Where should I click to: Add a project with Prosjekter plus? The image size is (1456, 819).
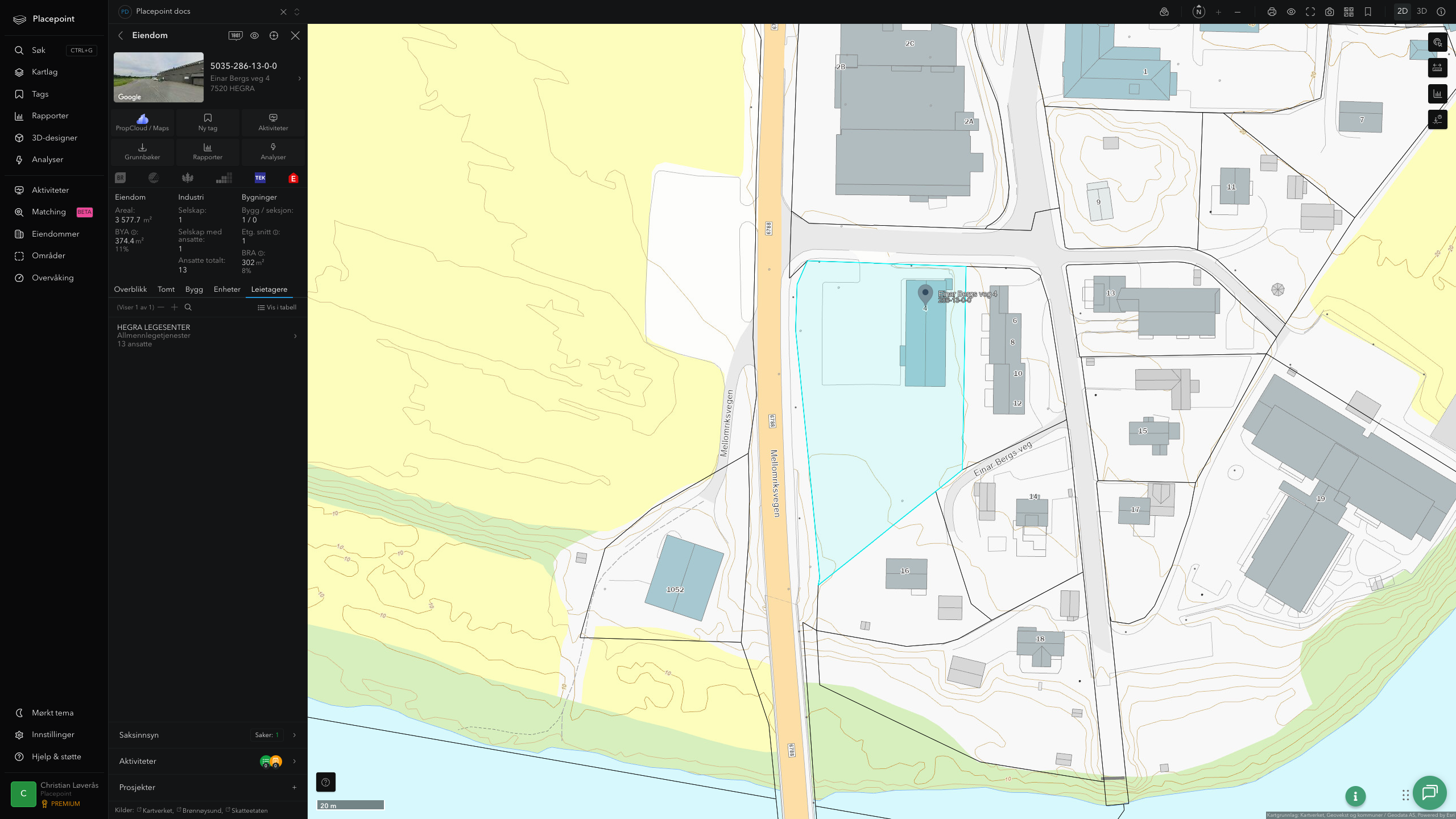pos(294,787)
